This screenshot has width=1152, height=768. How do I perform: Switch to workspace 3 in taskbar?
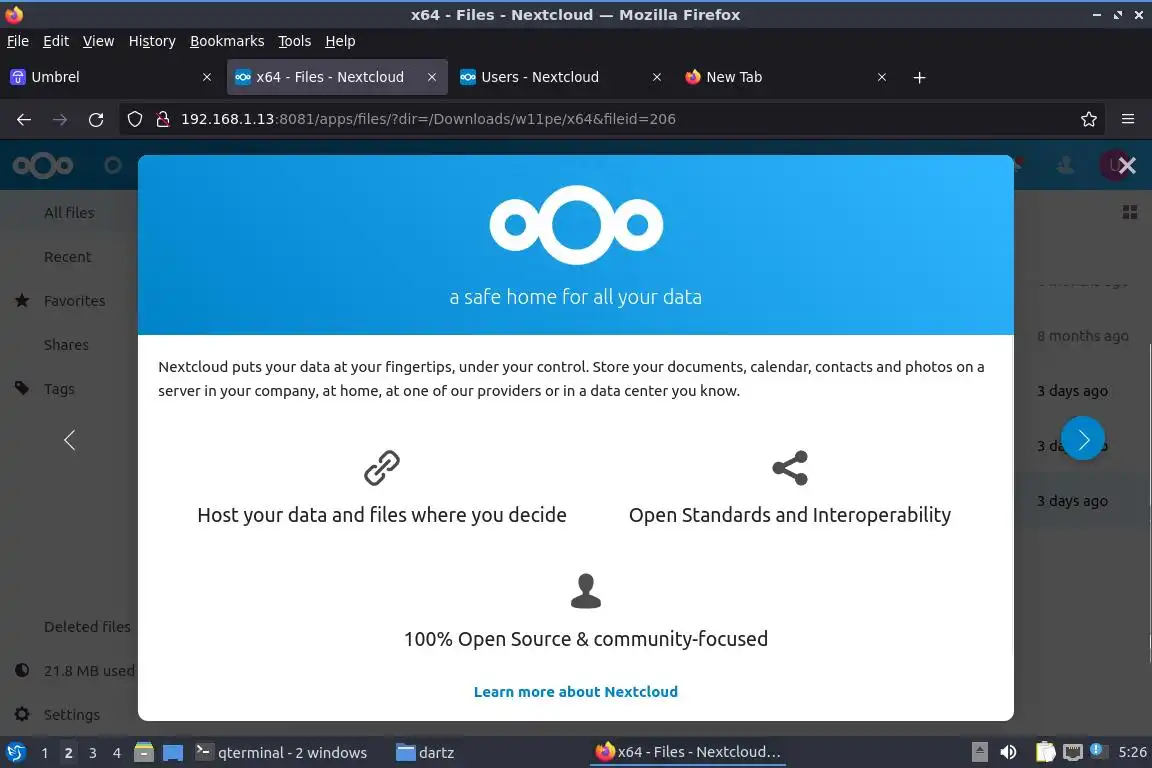click(93, 753)
